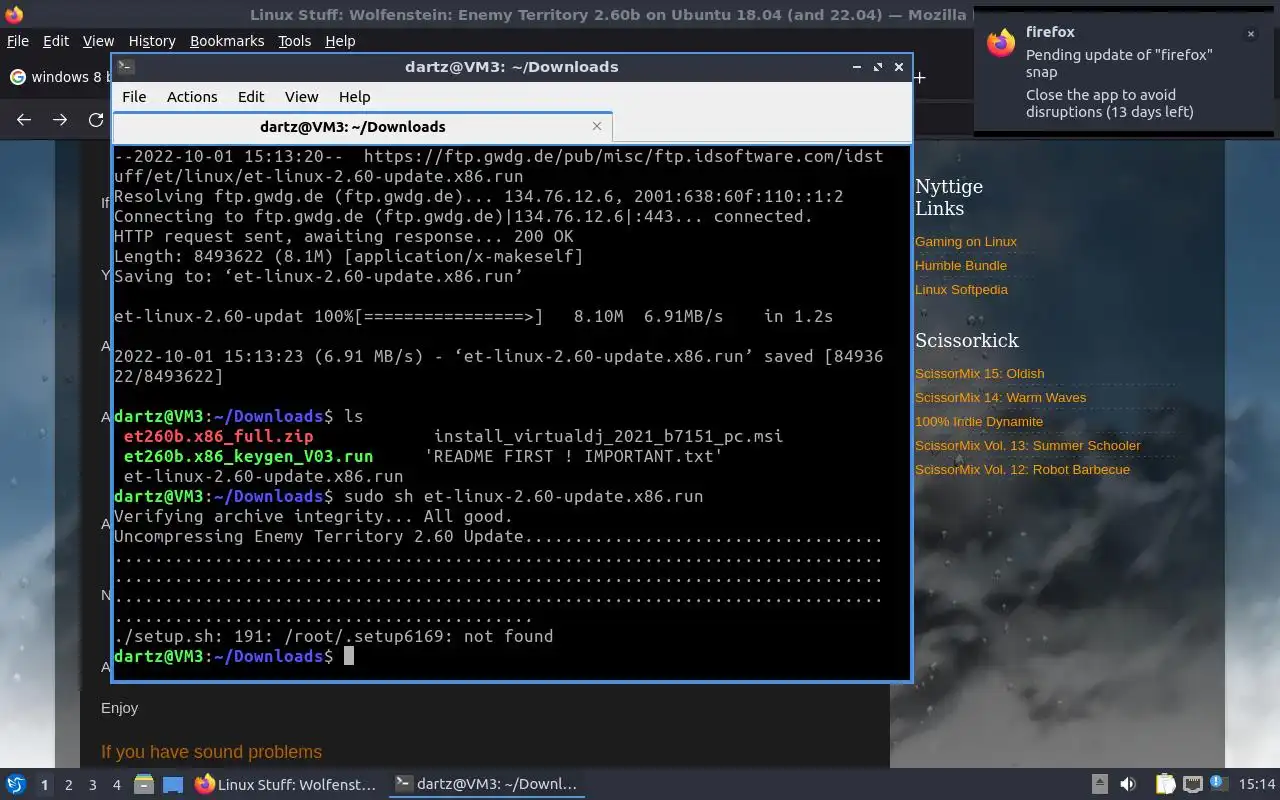Click the 'If you have sound problems' heading
This screenshot has width=1280, height=800.
(x=211, y=752)
